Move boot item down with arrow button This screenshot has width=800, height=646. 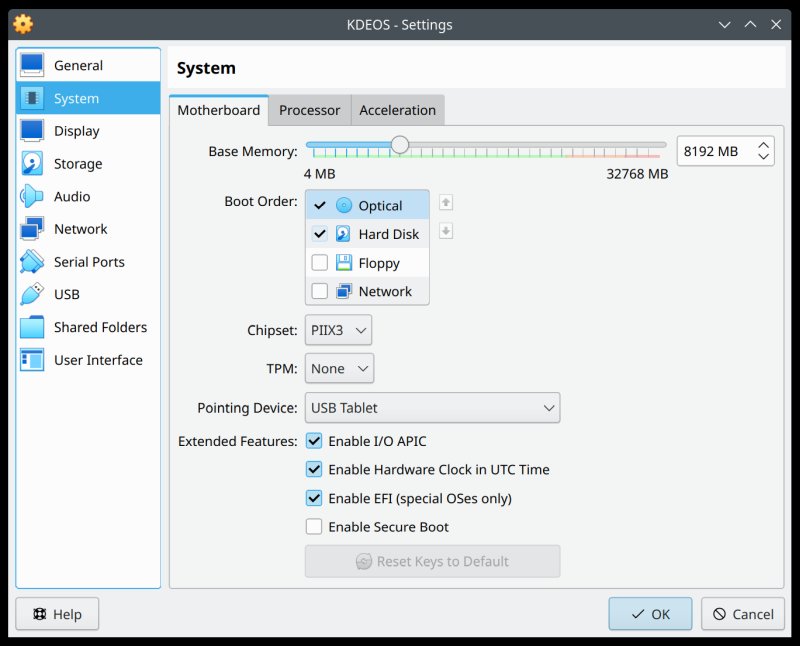[446, 231]
